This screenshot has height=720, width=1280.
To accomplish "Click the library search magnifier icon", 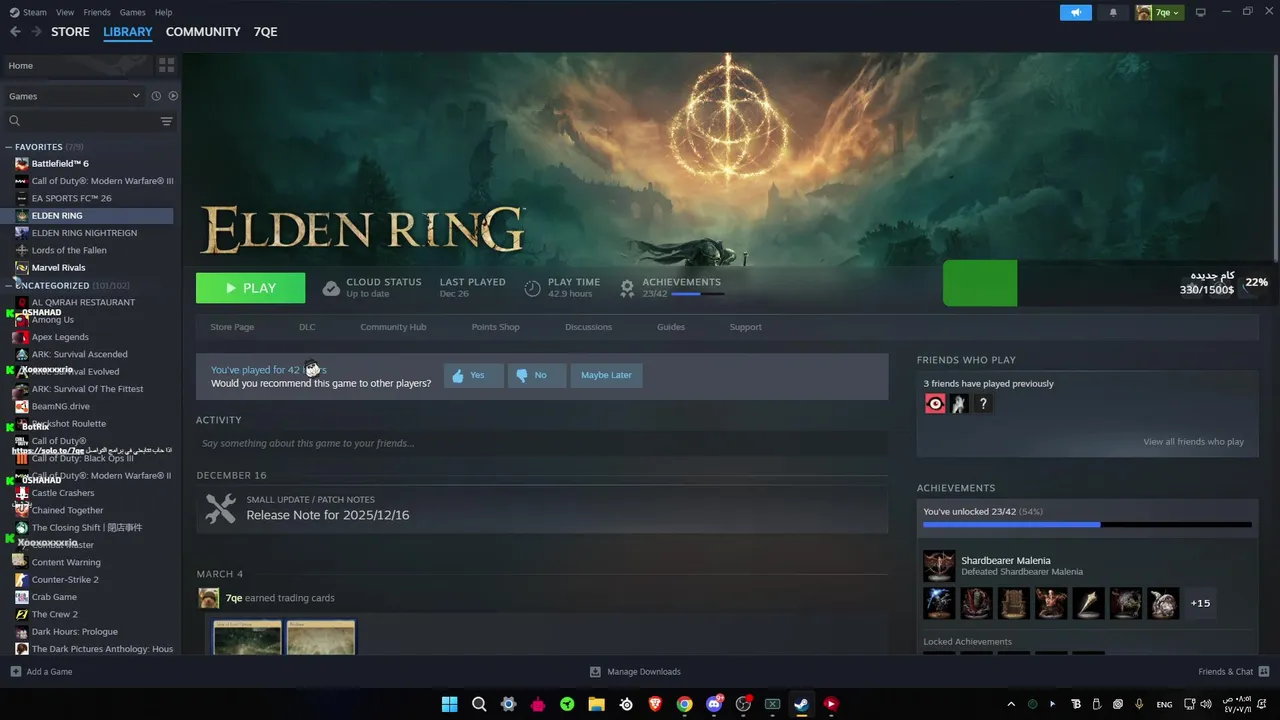I will (14, 121).
